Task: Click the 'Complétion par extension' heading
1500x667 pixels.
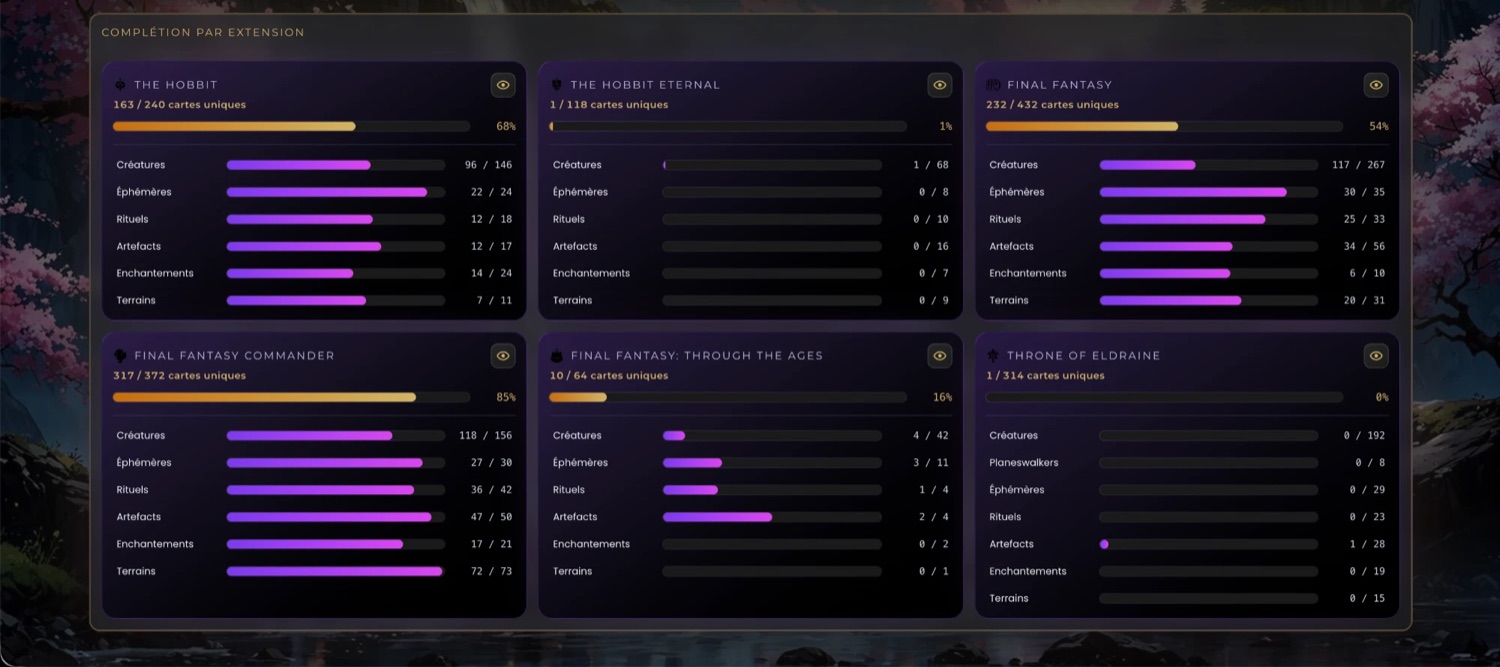Action: (203, 33)
